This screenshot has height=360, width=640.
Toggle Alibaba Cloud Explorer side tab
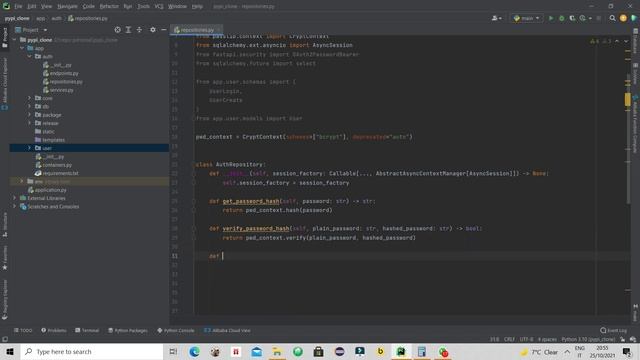5,84
